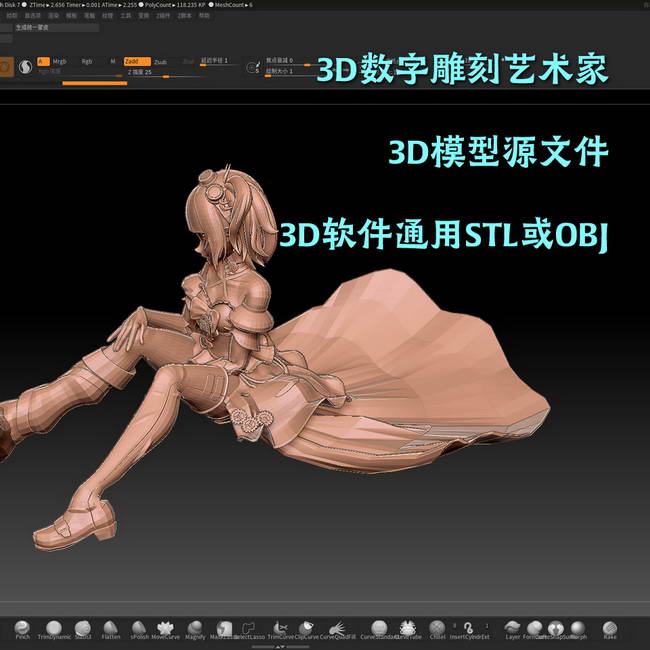Click the labeled bar below the menu row
The width and height of the screenshot is (650, 650).
(56, 27)
